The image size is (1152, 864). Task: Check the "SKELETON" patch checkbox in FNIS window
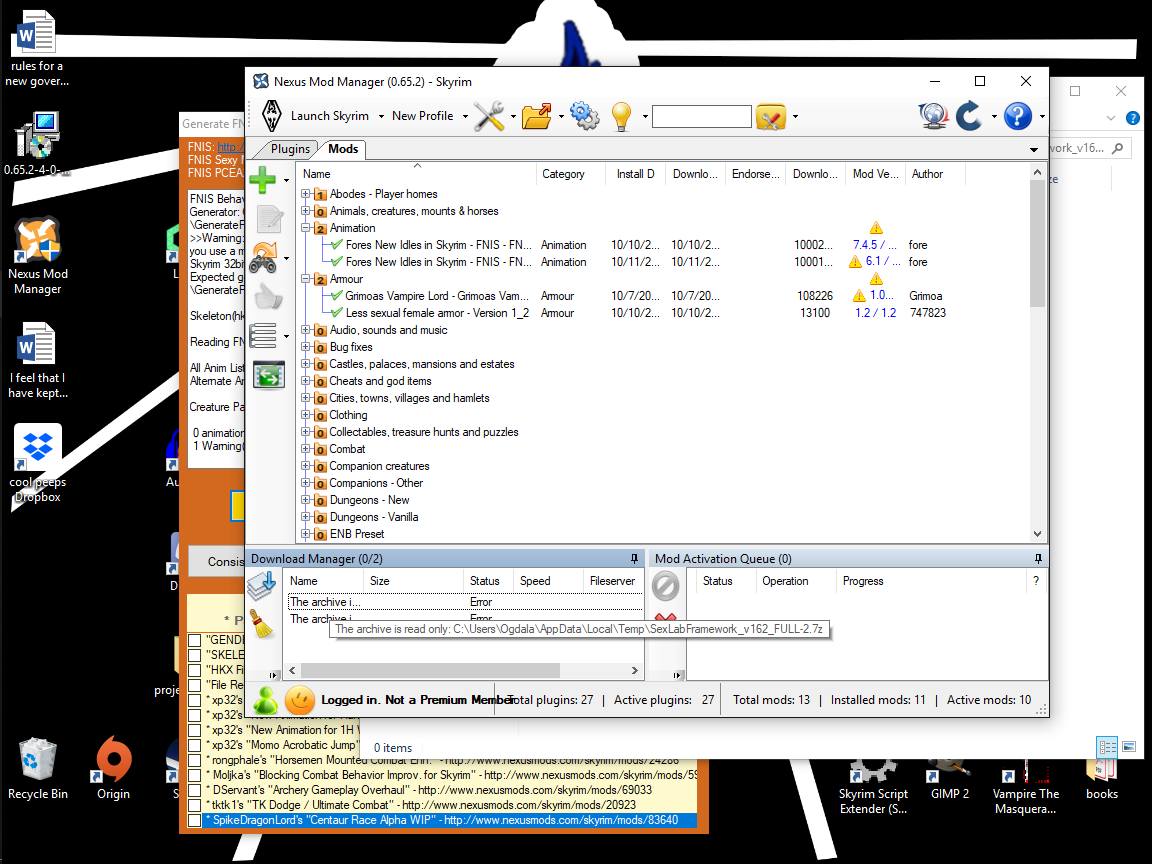(x=195, y=655)
